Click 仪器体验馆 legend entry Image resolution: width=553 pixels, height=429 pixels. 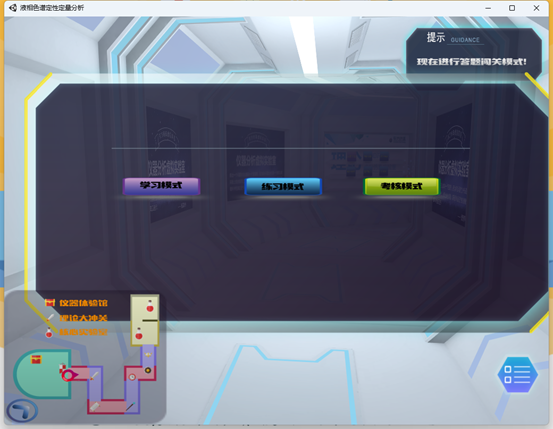tap(77, 303)
